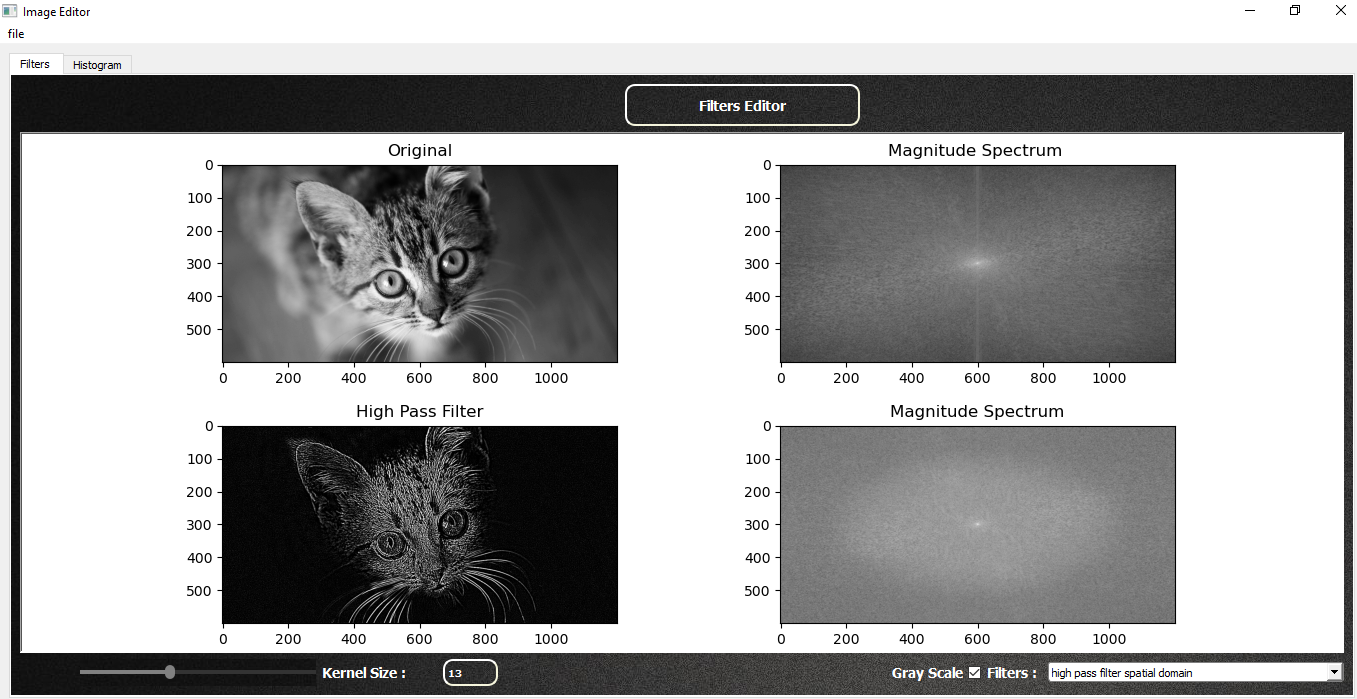Click the Filters Editor button
Screen dimensions: 1357x699
tap(742, 104)
